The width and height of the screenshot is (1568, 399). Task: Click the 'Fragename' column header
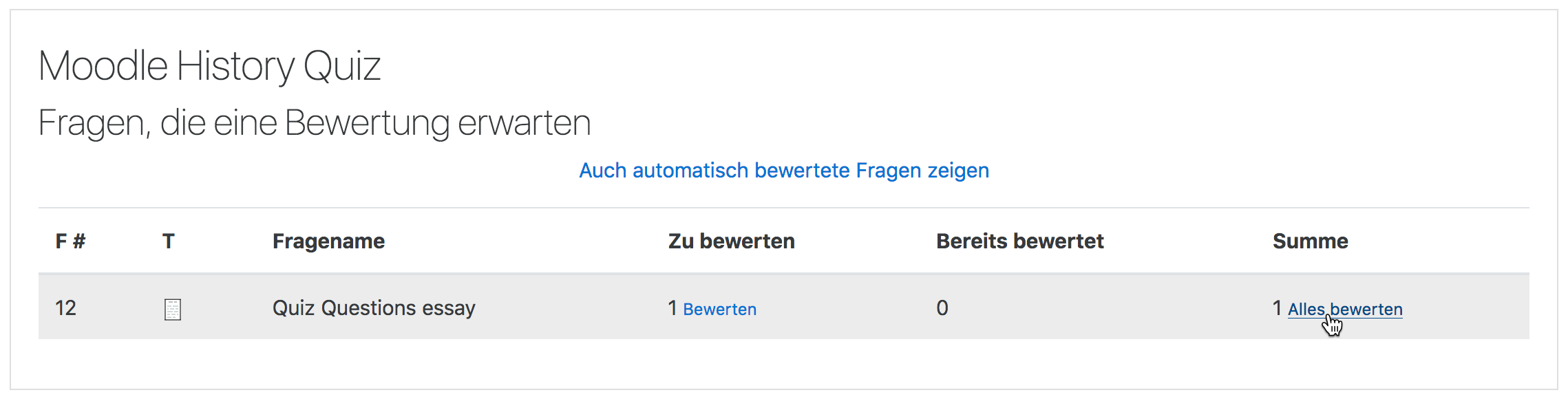coord(328,241)
